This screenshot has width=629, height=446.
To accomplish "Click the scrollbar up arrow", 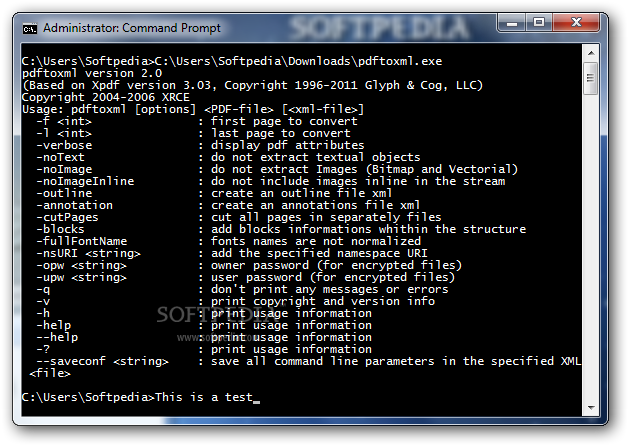I will (x=590, y=53).
